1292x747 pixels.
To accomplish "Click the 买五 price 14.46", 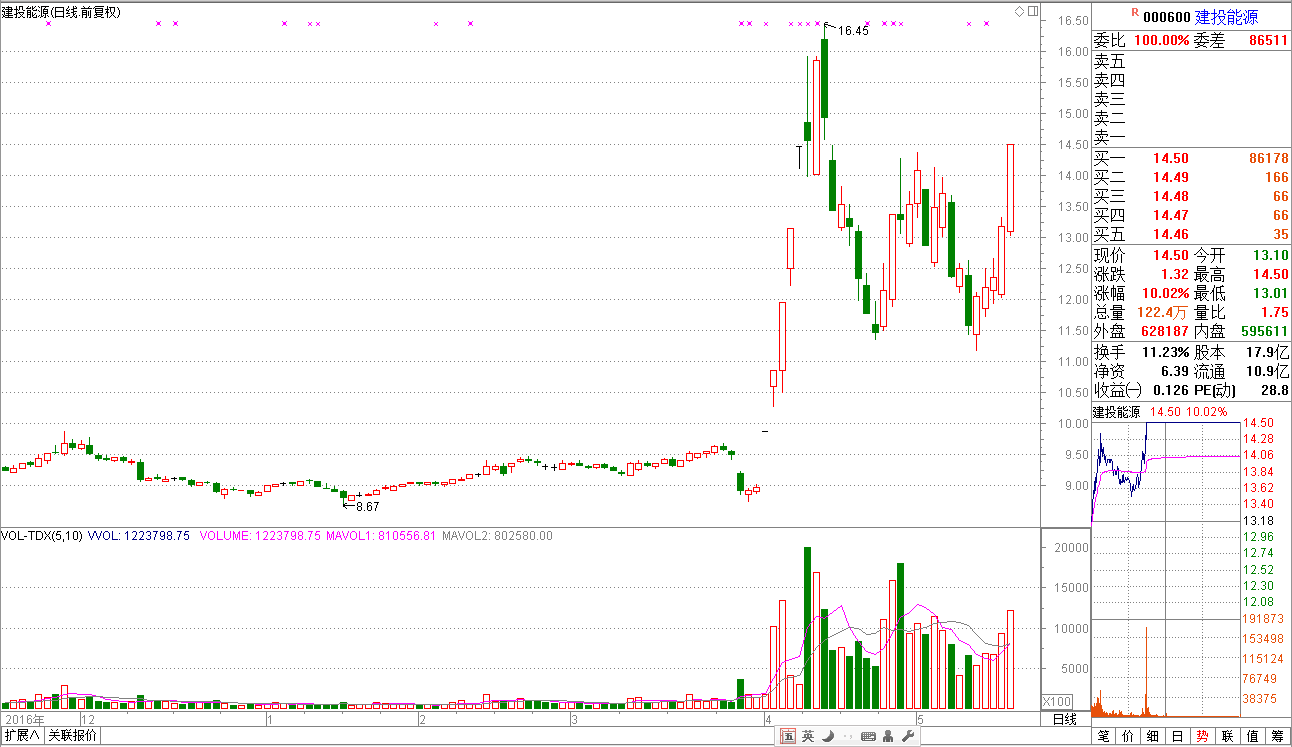I will pyautogui.click(x=1171, y=234).
